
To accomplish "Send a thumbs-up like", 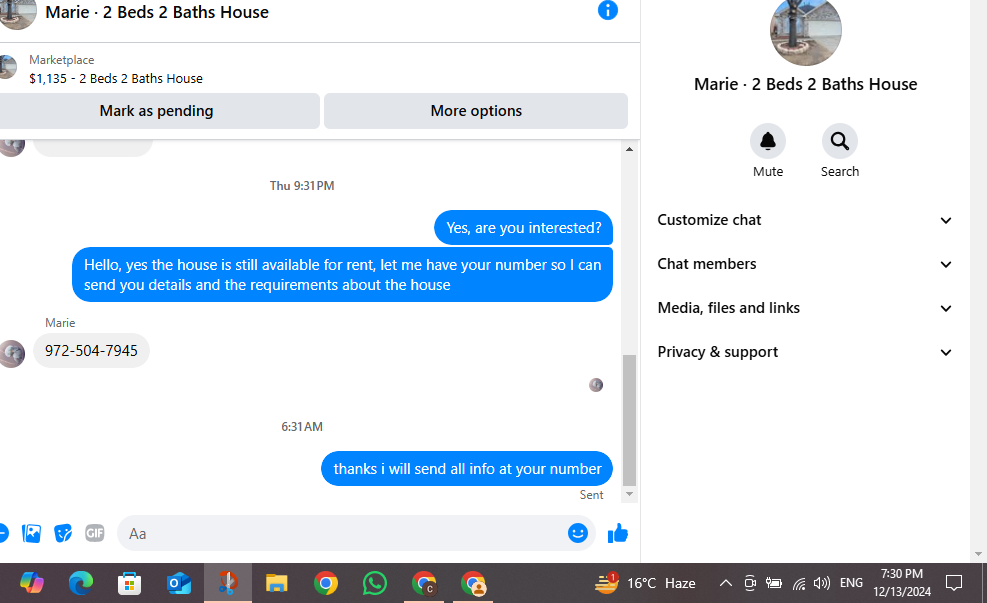I will (618, 533).
